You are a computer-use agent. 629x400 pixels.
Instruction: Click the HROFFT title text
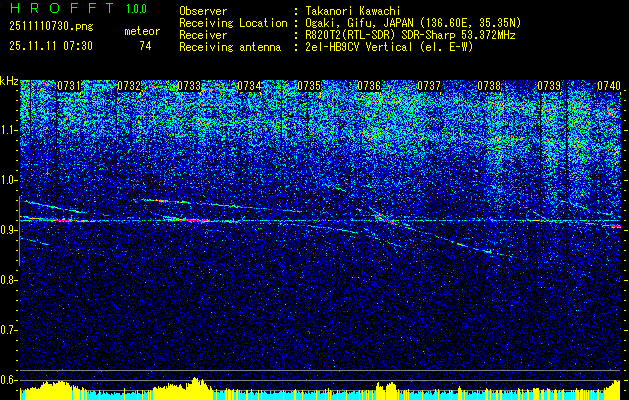coord(62,8)
